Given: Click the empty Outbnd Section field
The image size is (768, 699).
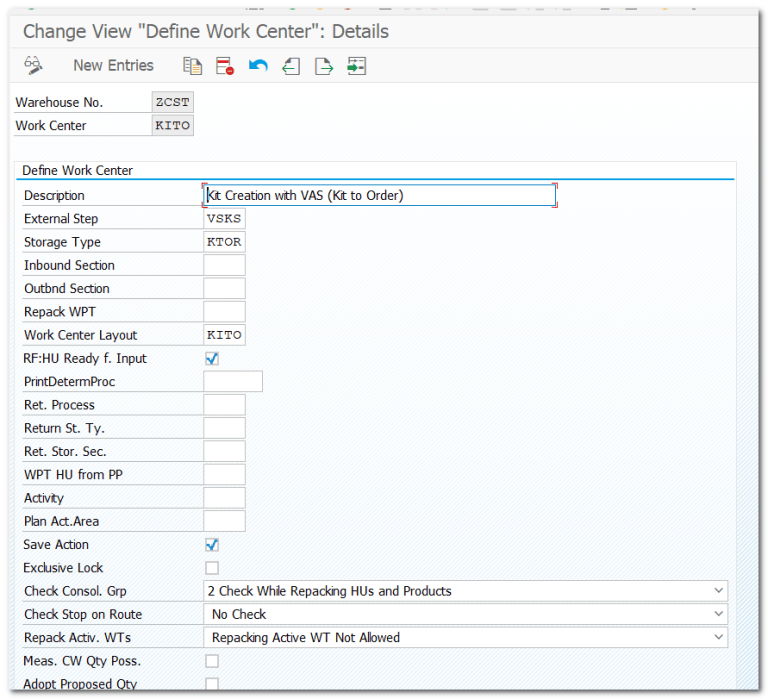Looking at the screenshot, I should 224,289.
